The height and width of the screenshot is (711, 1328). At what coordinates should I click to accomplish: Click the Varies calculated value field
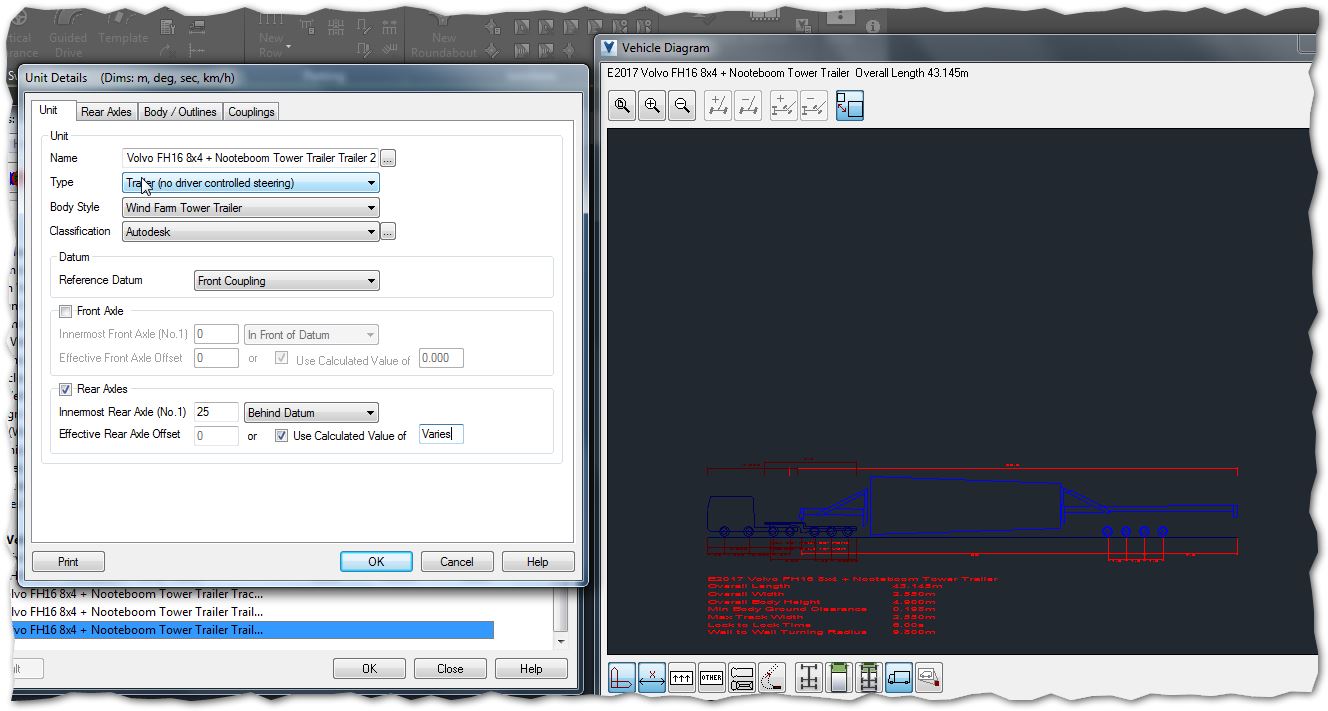coord(441,434)
